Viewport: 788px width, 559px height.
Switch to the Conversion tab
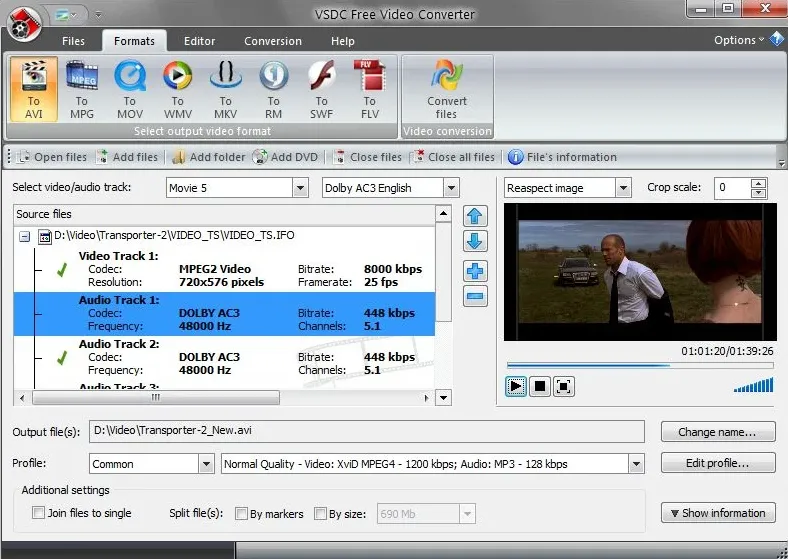273,41
